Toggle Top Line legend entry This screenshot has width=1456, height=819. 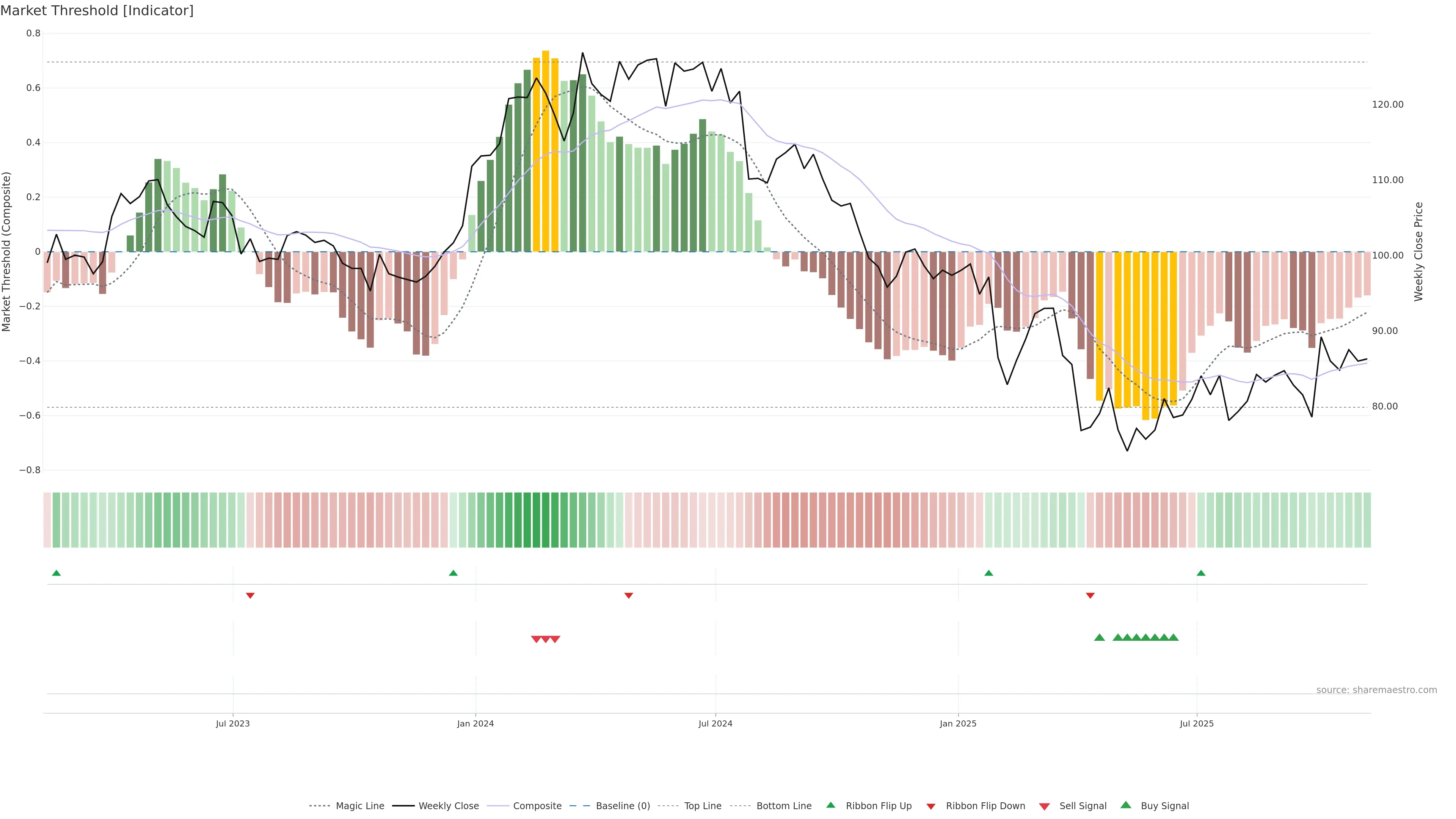(703, 806)
